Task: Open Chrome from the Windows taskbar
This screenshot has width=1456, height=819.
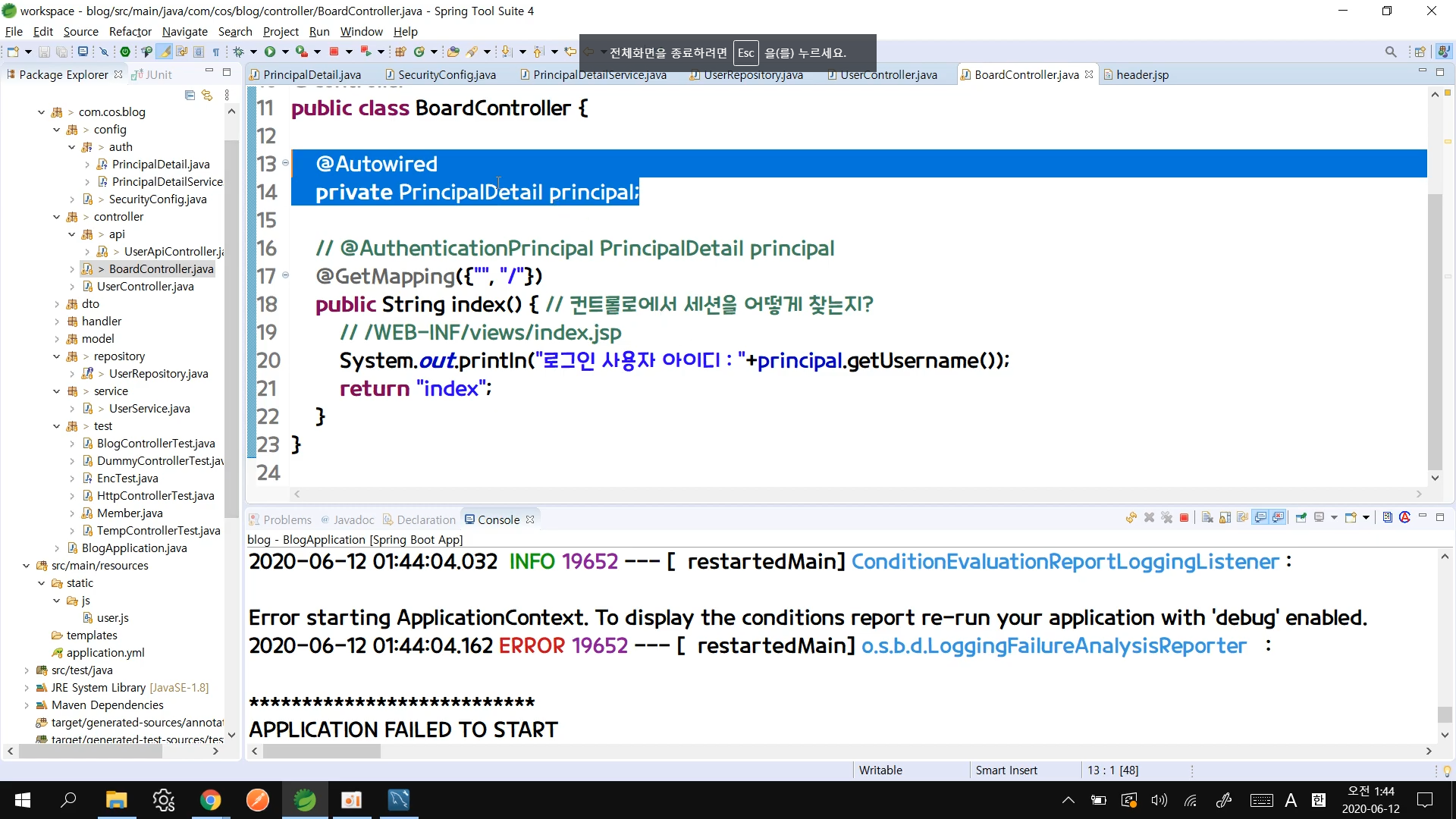Action: [210, 800]
